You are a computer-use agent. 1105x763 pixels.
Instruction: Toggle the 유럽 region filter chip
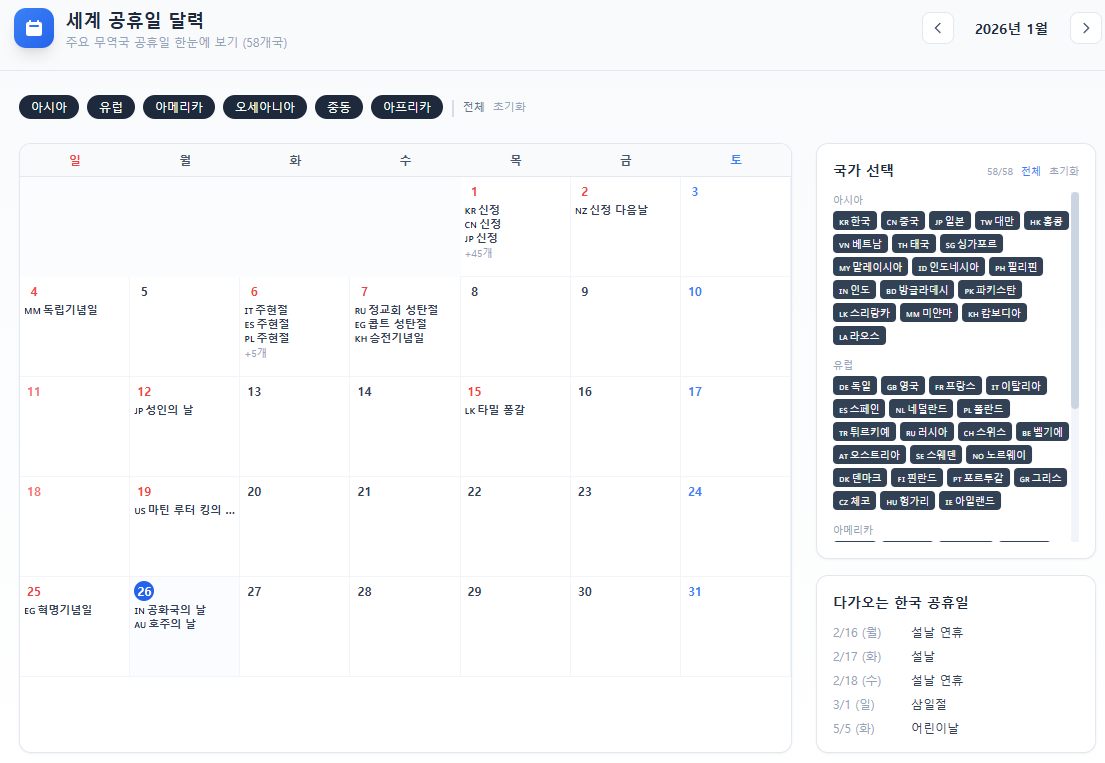[x=111, y=107]
